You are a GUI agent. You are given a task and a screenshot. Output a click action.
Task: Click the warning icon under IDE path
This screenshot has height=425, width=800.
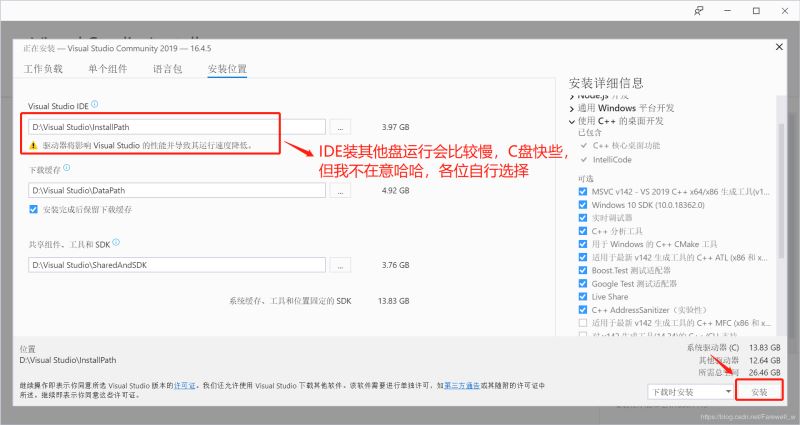click(34, 145)
